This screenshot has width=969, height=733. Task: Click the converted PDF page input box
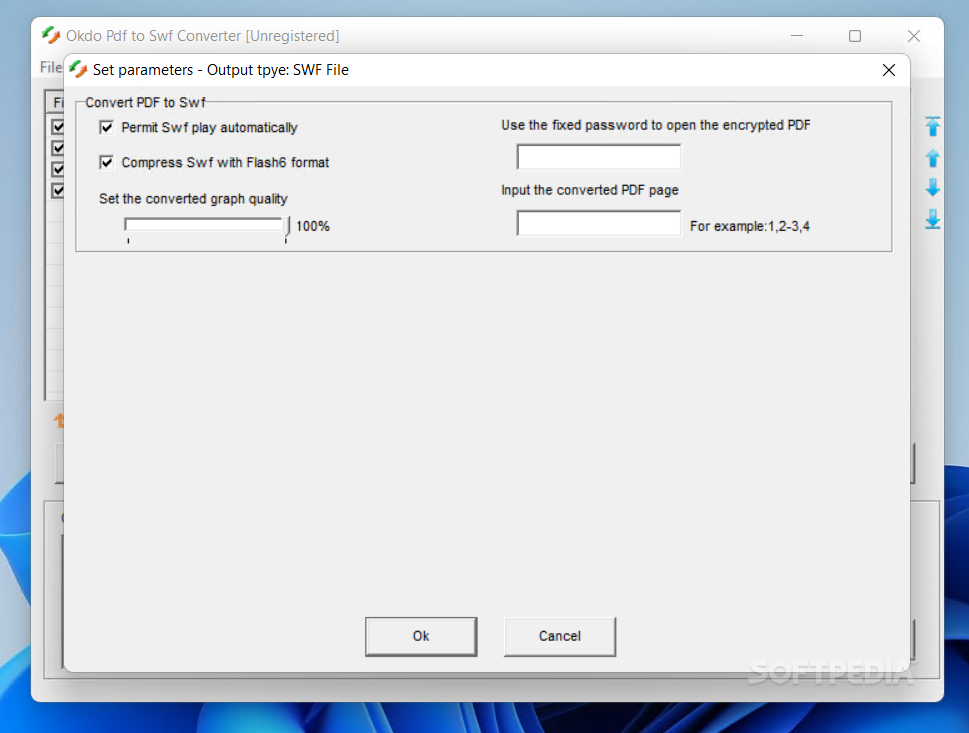pyautogui.click(x=598, y=223)
